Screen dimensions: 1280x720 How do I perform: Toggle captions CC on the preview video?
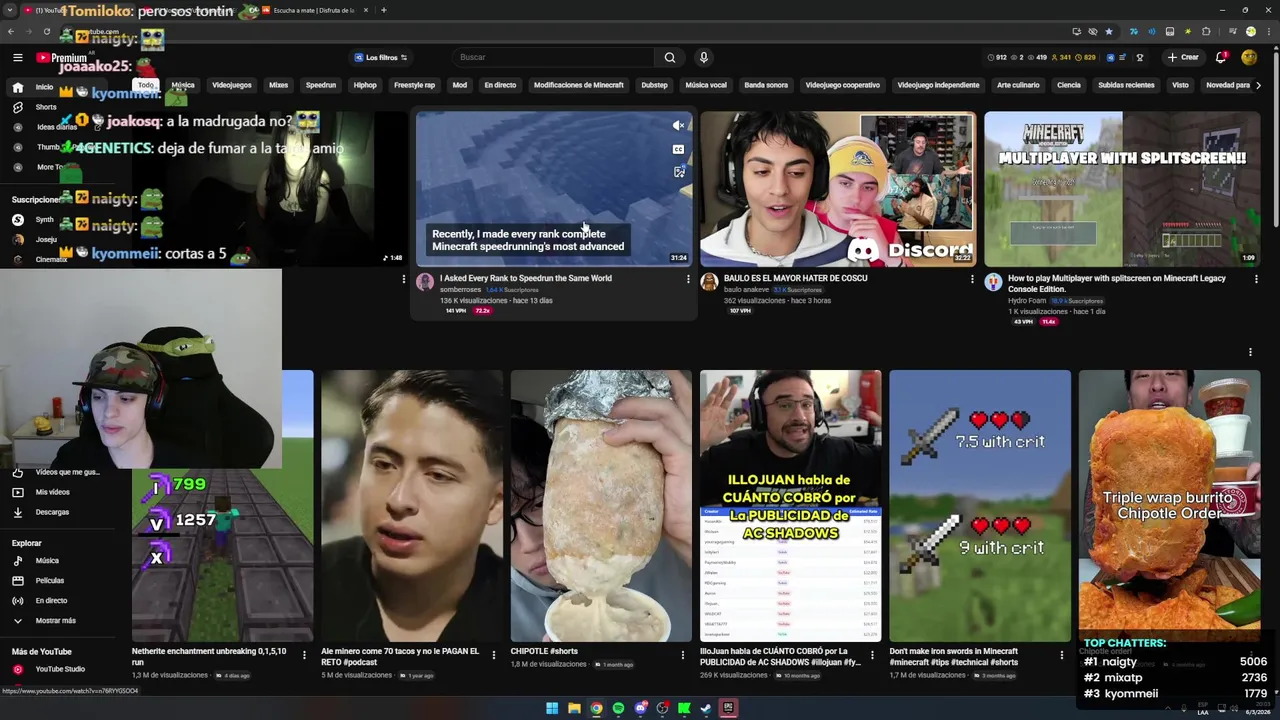[x=678, y=149]
